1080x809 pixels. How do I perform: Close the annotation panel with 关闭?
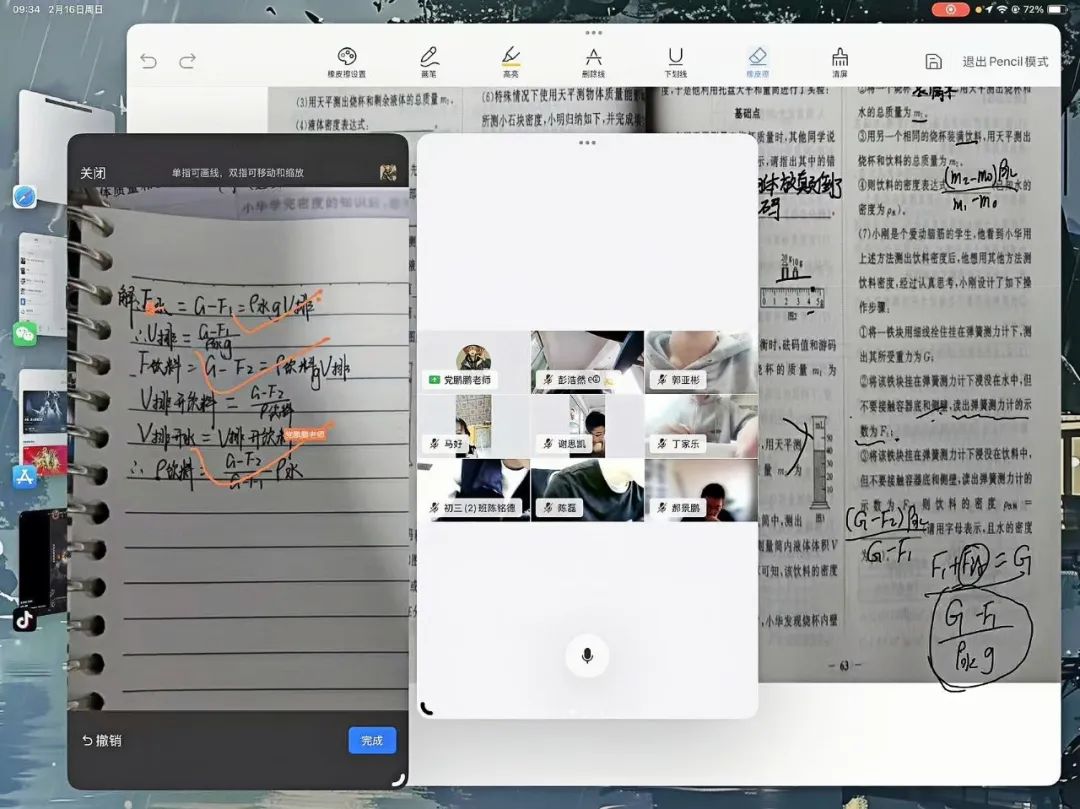93,173
